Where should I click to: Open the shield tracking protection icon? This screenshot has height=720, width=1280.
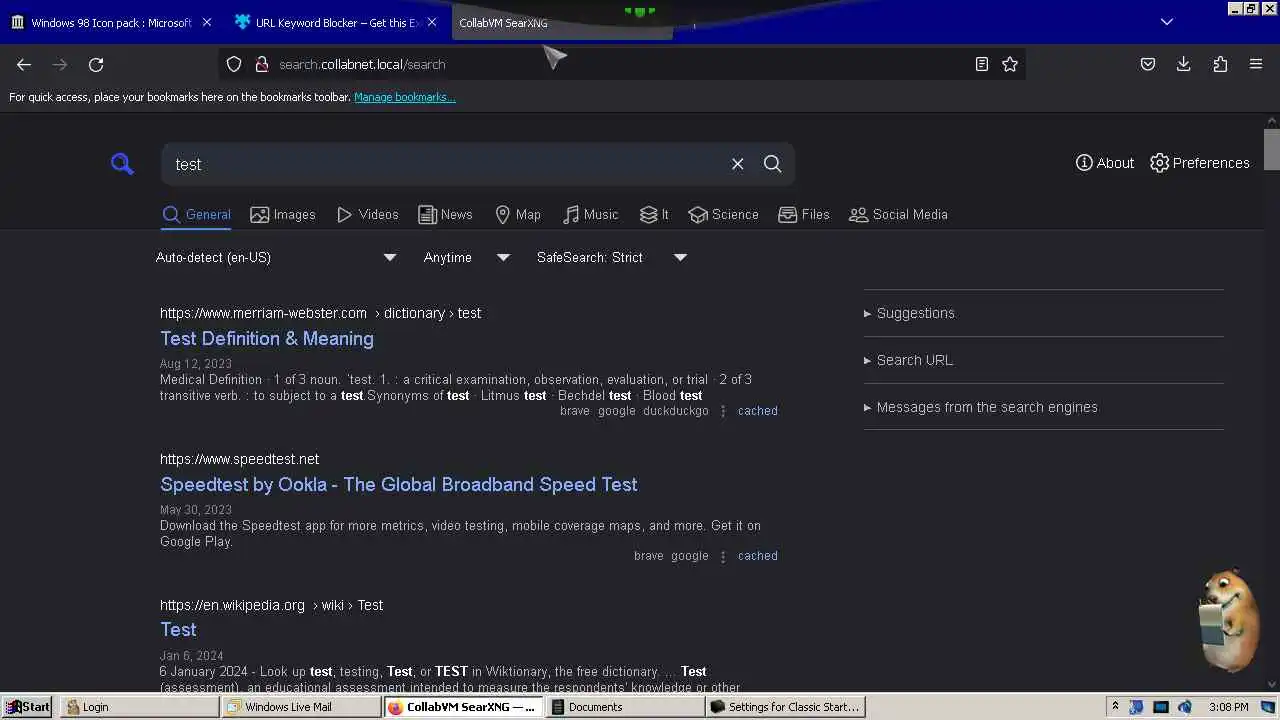(234, 64)
